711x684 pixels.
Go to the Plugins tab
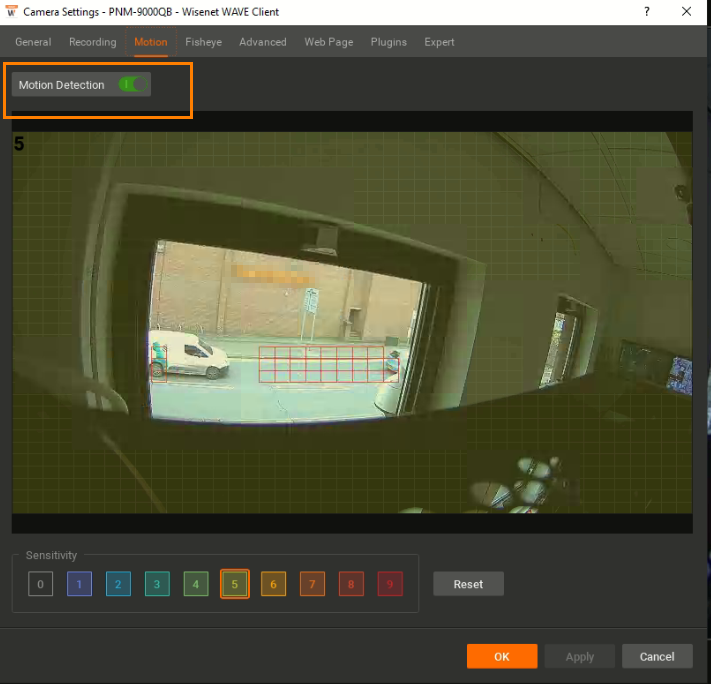[x=389, y=42]
